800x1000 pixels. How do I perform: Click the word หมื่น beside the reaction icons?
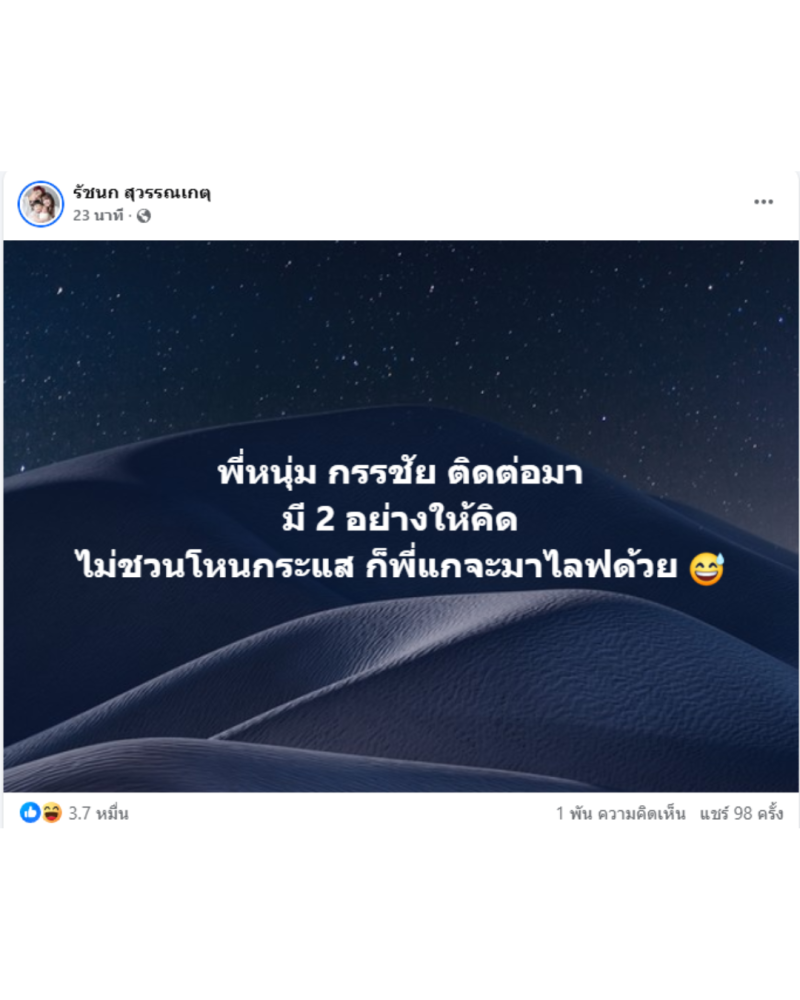(x=112, y=813)
